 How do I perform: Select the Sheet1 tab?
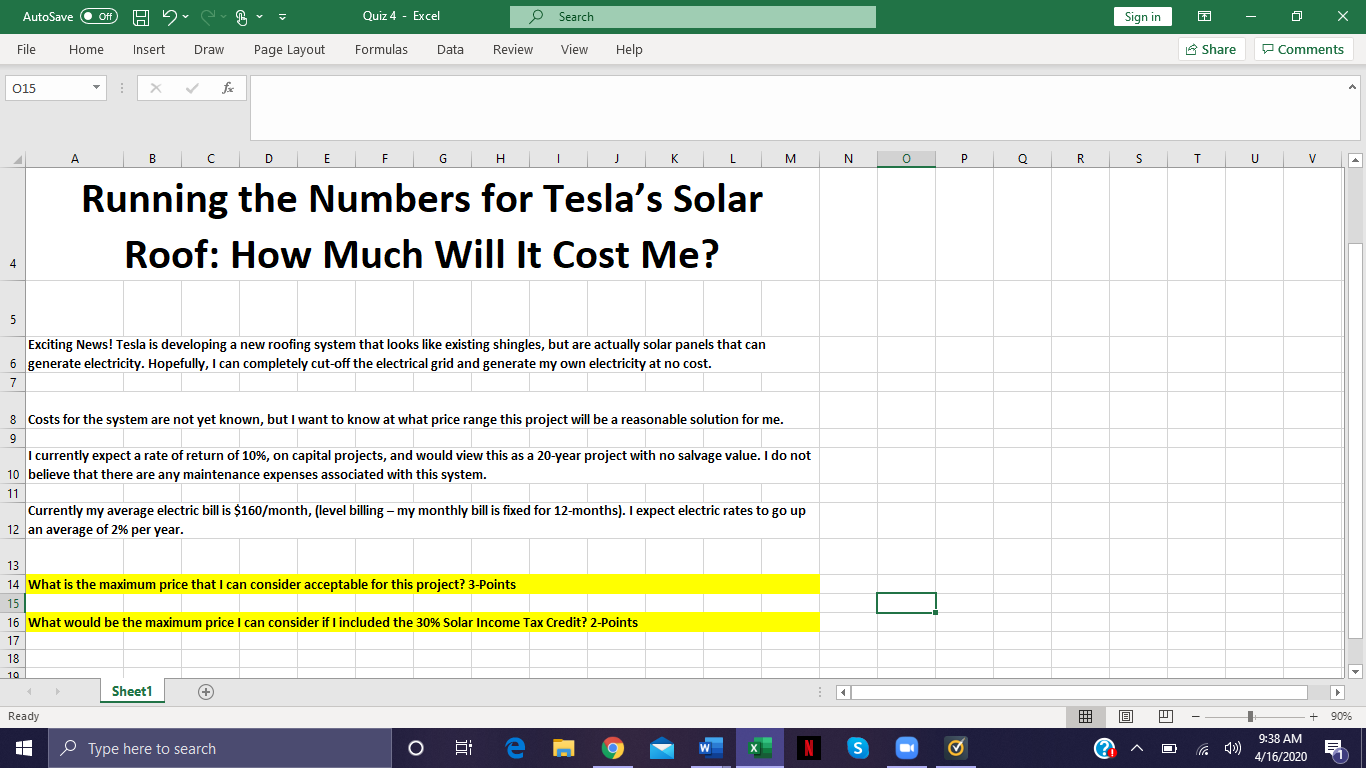click(x=132, y=691)
